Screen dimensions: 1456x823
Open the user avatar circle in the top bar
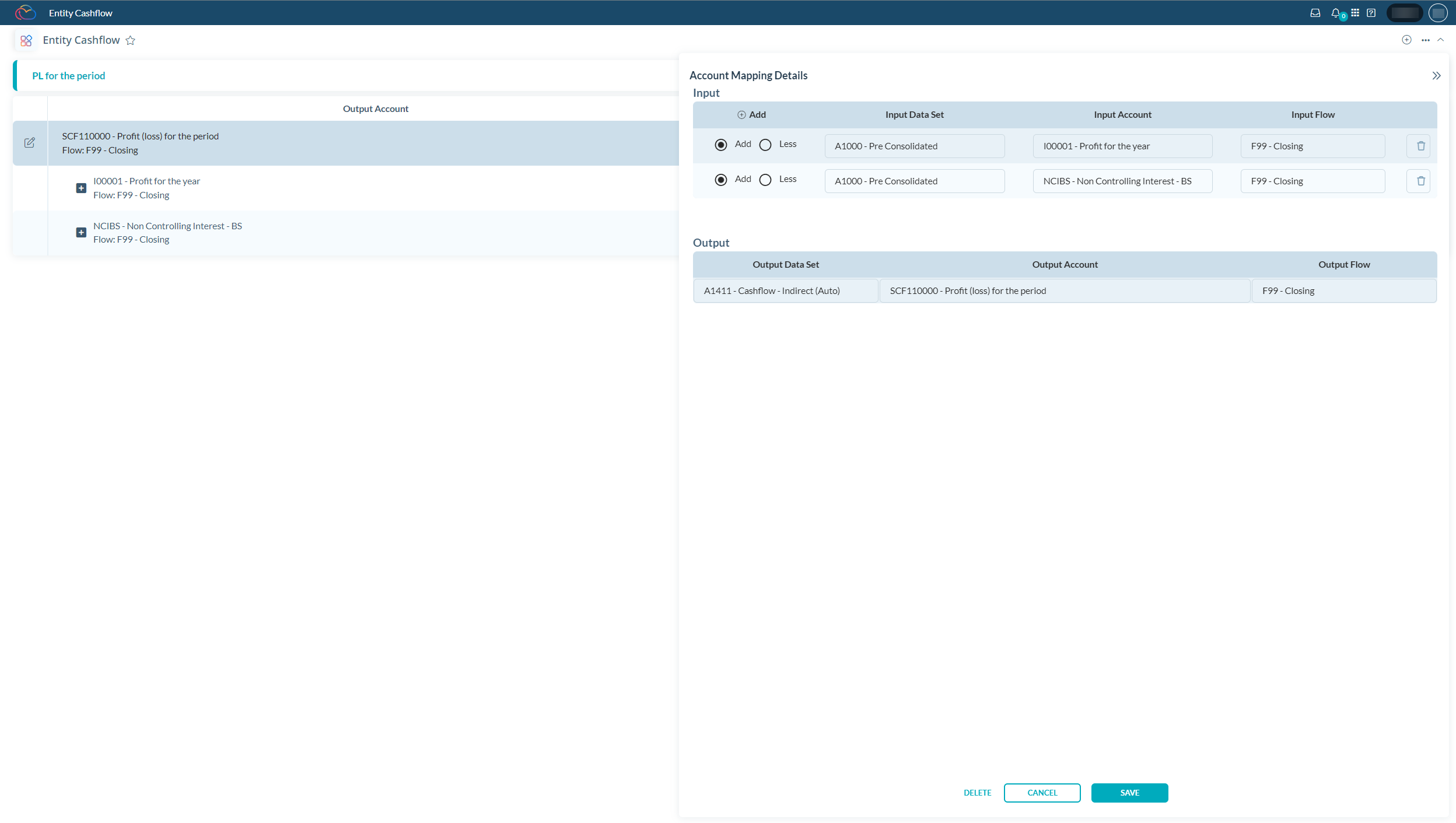click(x=1438, y=12)
